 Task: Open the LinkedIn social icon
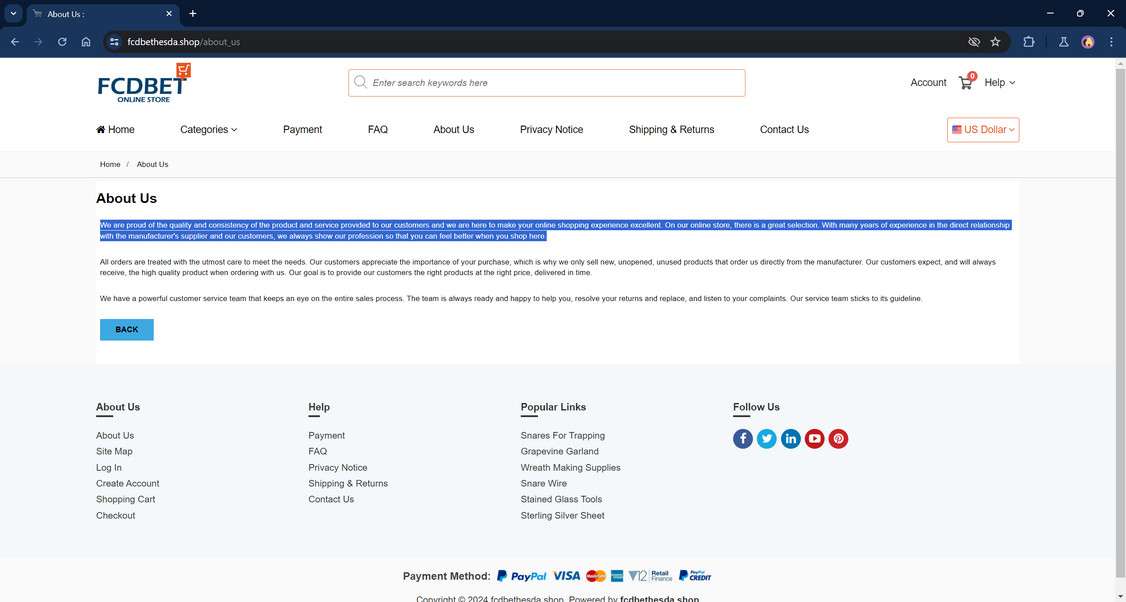click(791, 438)
